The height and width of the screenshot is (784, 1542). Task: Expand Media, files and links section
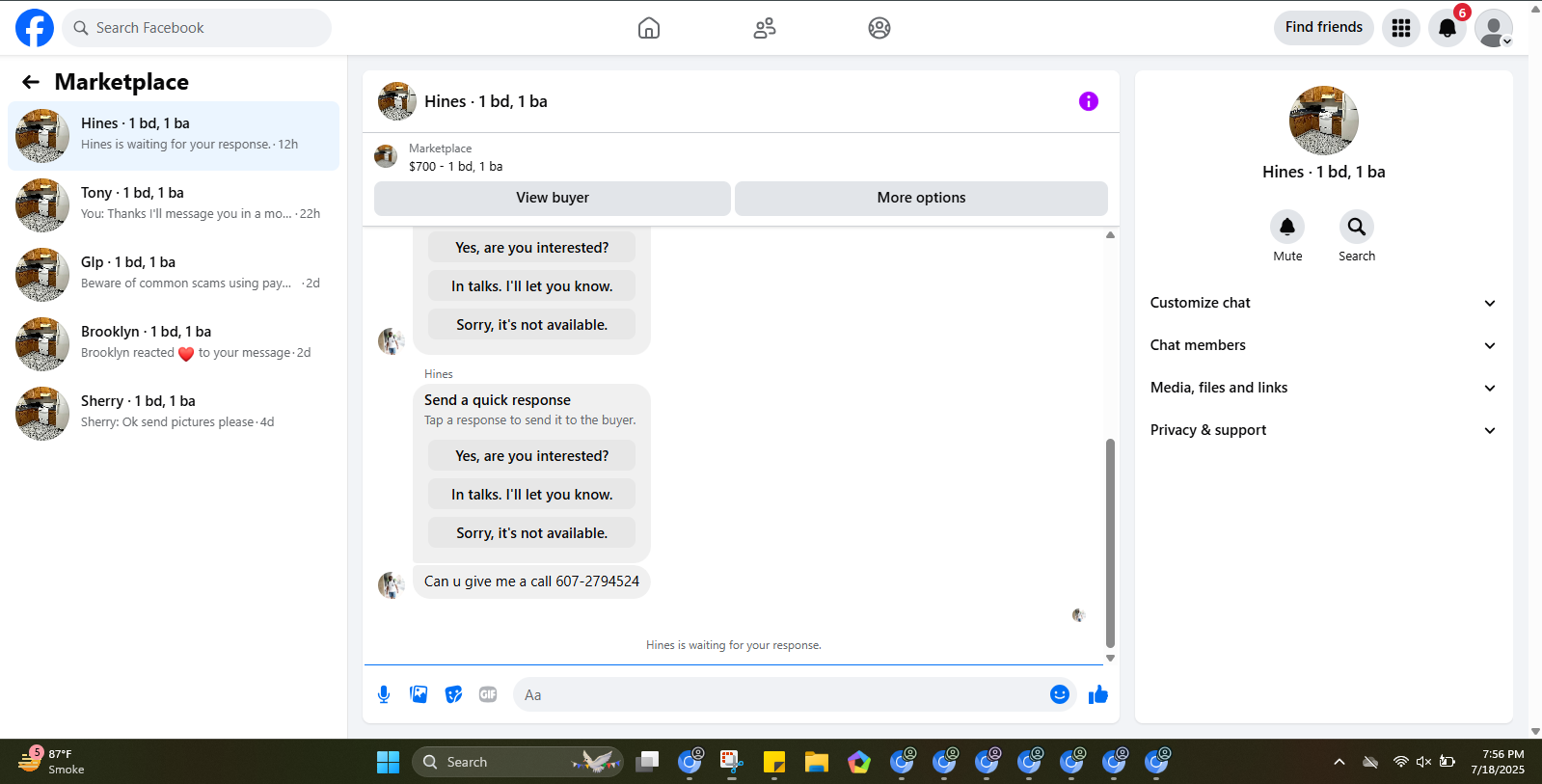point(1323,388)
